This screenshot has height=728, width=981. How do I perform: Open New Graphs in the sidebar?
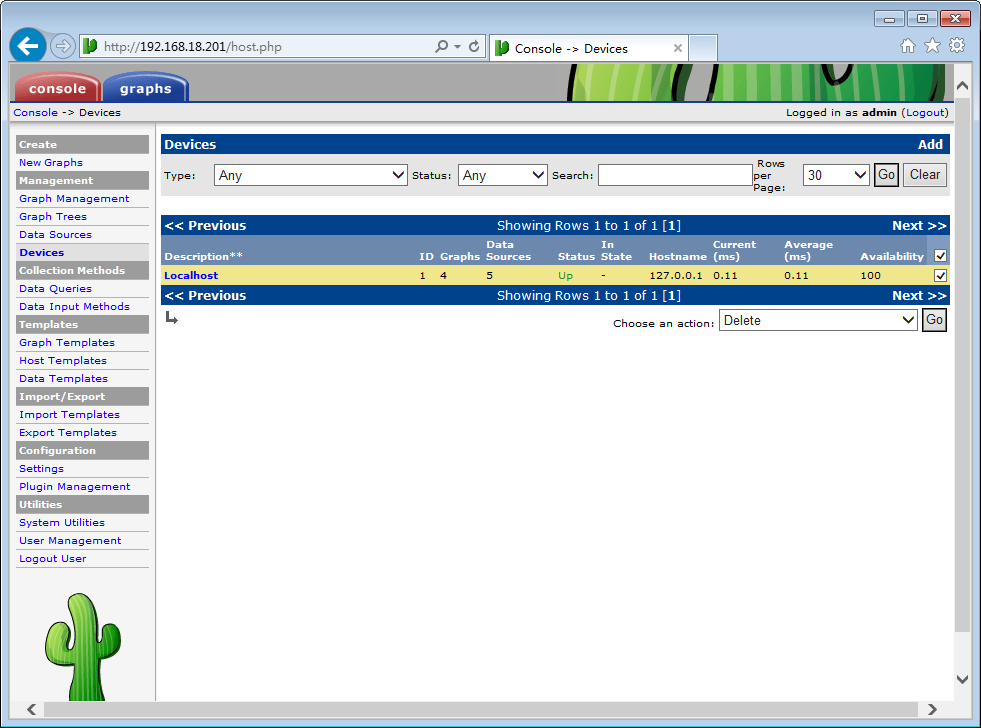[x=51, y=163]
